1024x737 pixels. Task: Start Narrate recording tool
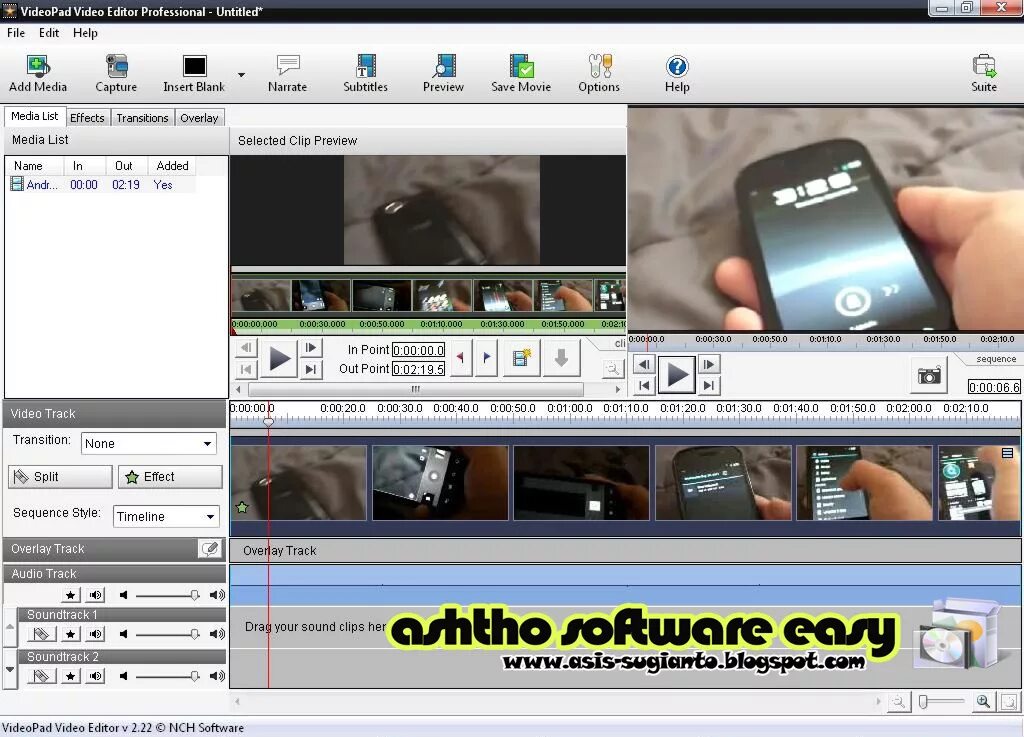click(x=287, y=73)
